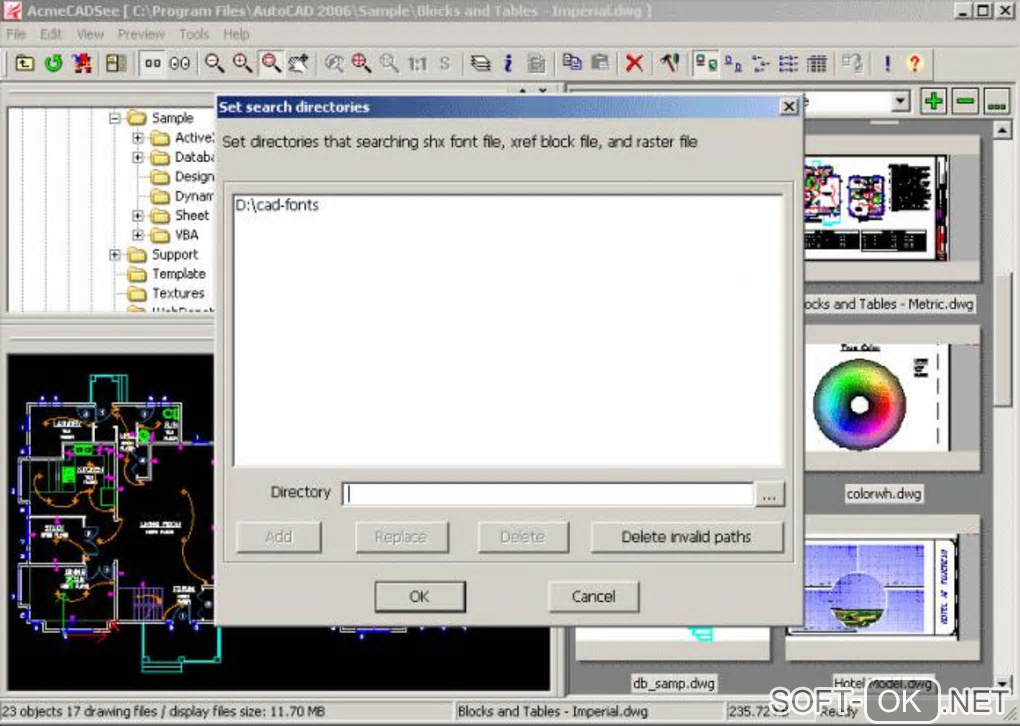
Task: Switch to details list view icon
Action: click(788, 63)
